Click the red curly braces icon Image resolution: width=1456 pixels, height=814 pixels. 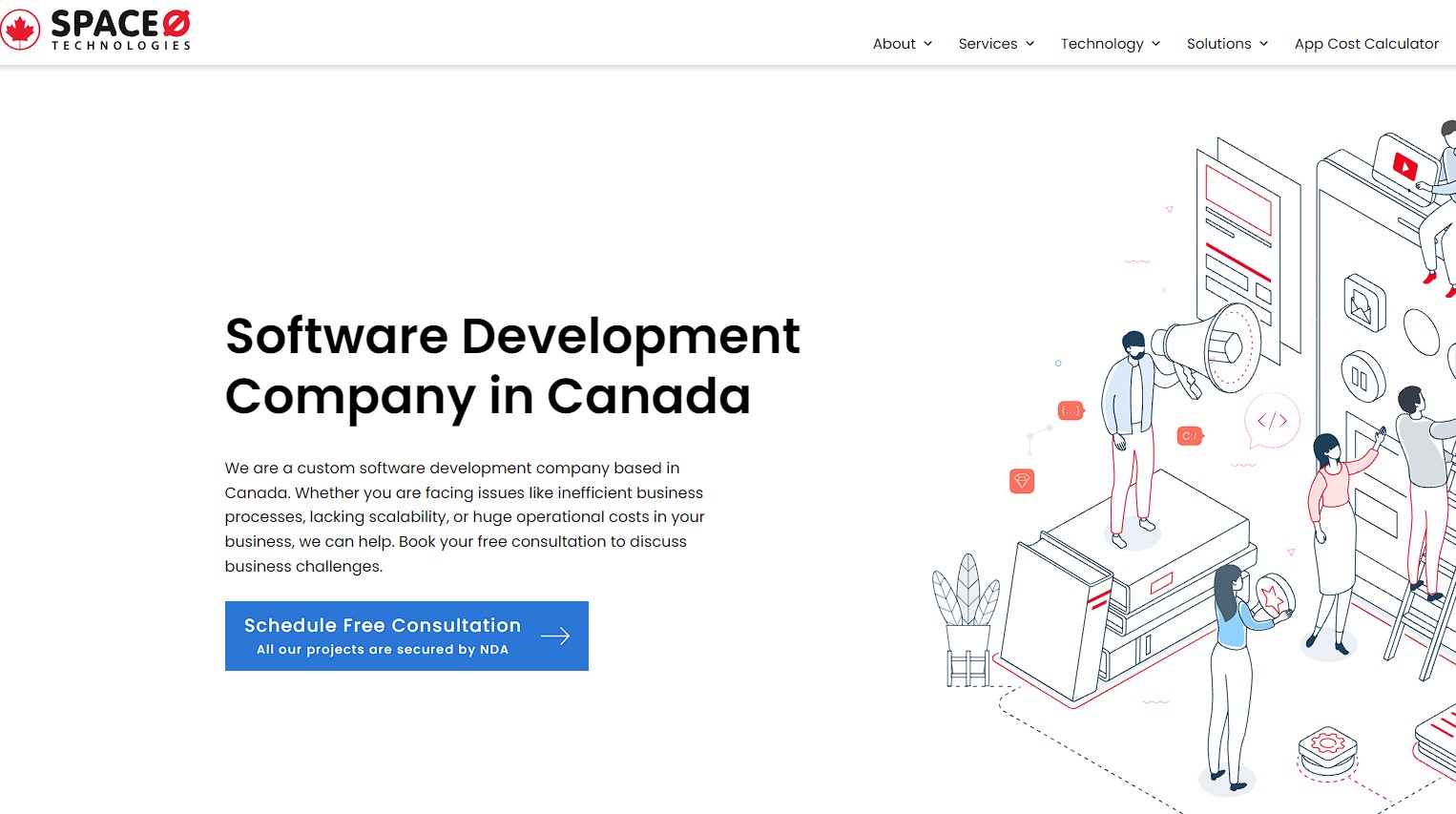(x=1071, y=410)
